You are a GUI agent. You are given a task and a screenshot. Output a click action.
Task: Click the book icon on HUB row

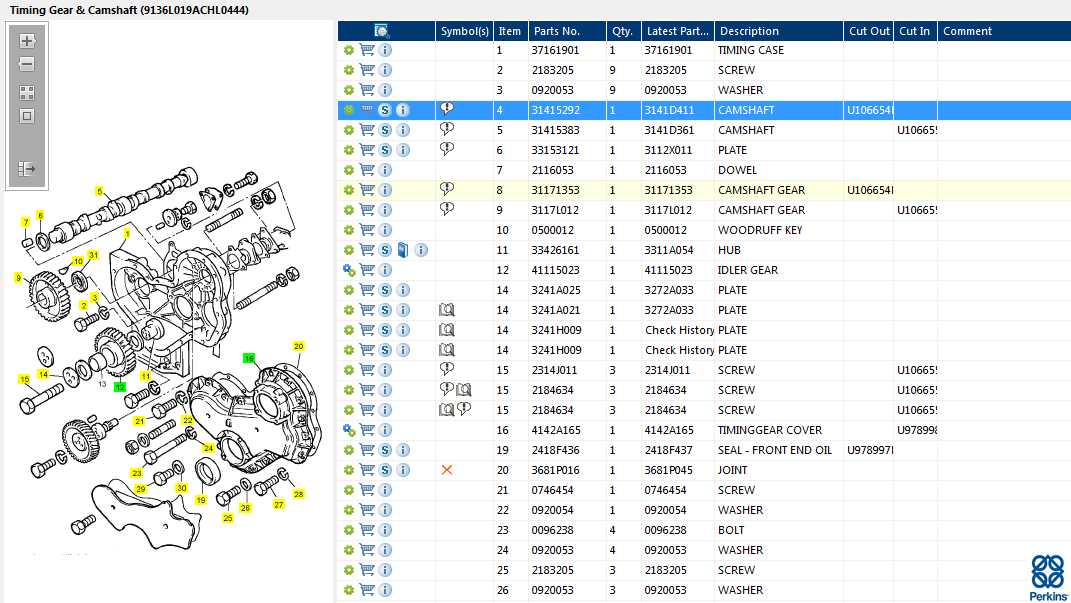pos(403,250)
